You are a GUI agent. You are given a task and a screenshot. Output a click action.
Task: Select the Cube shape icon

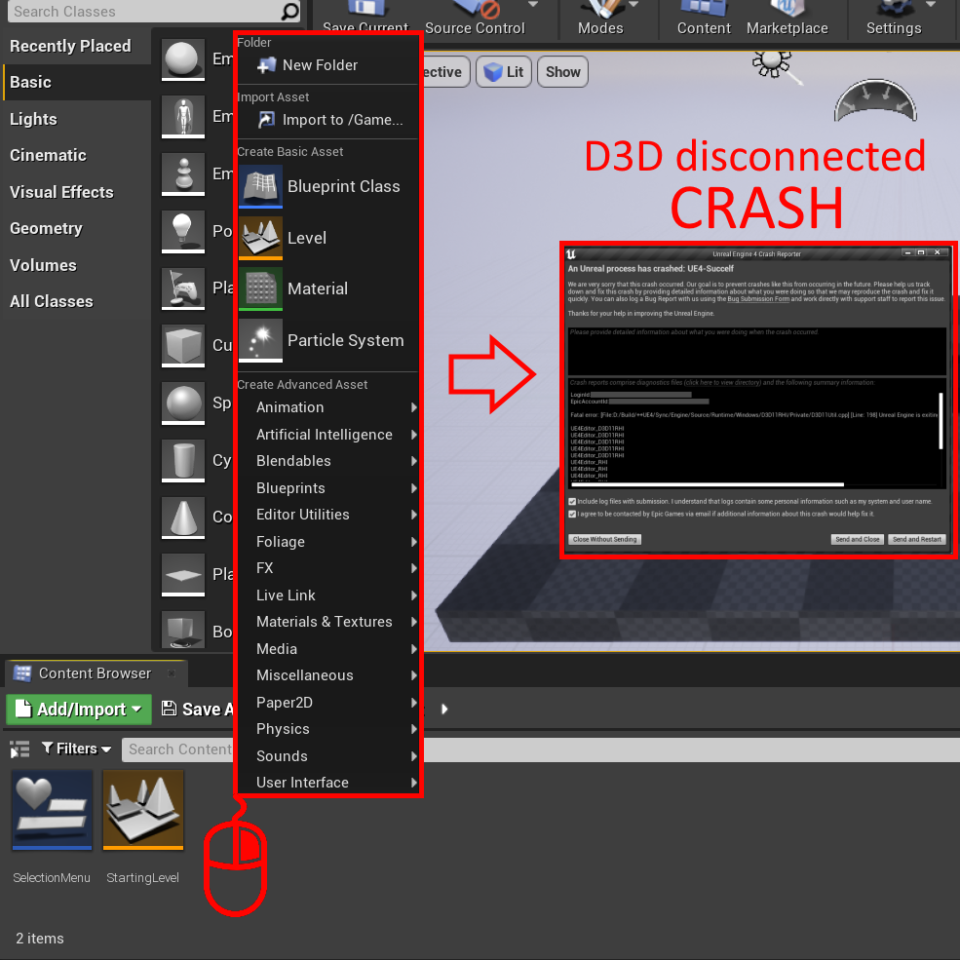point(183,346)
